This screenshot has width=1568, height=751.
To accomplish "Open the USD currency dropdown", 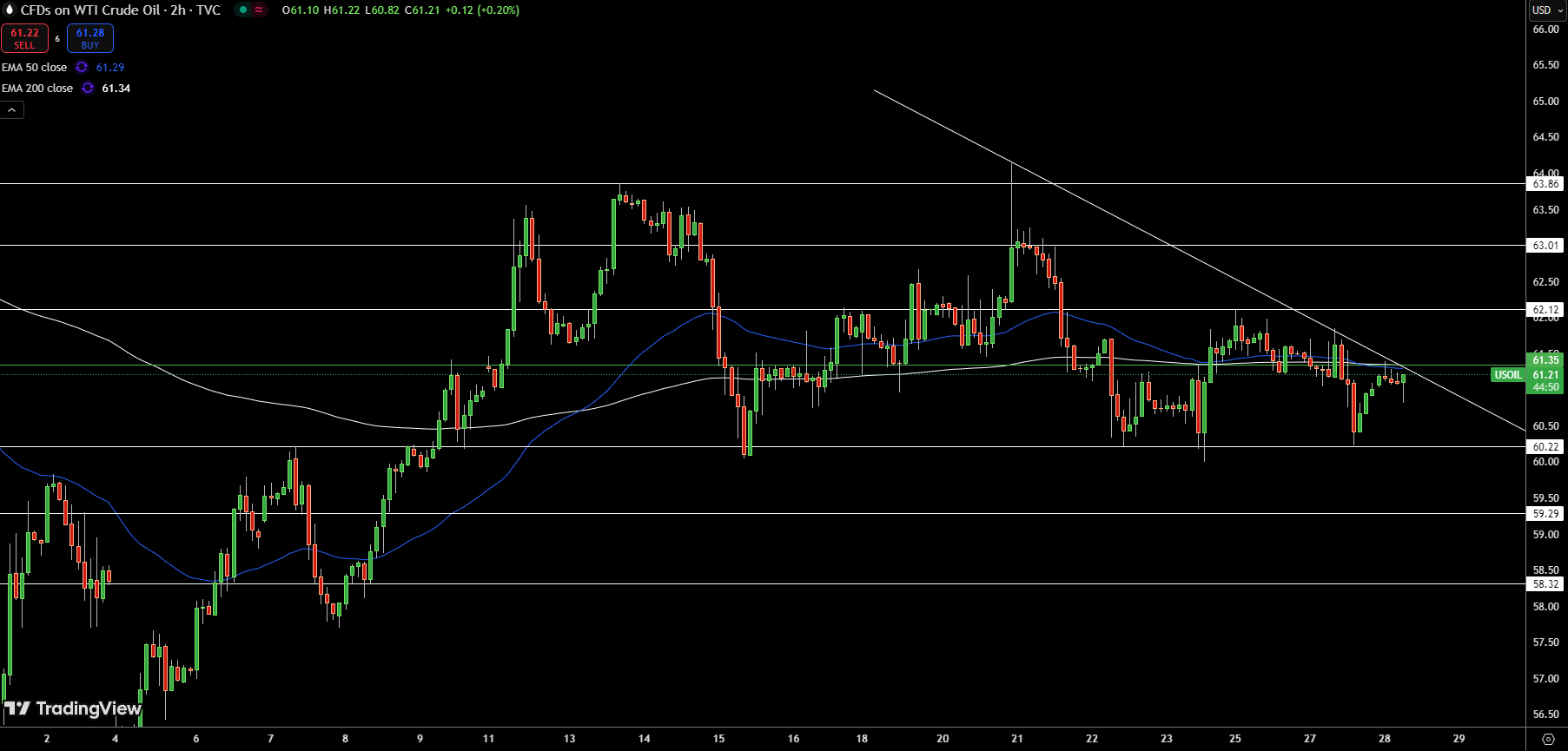I will click(1547, 10).
